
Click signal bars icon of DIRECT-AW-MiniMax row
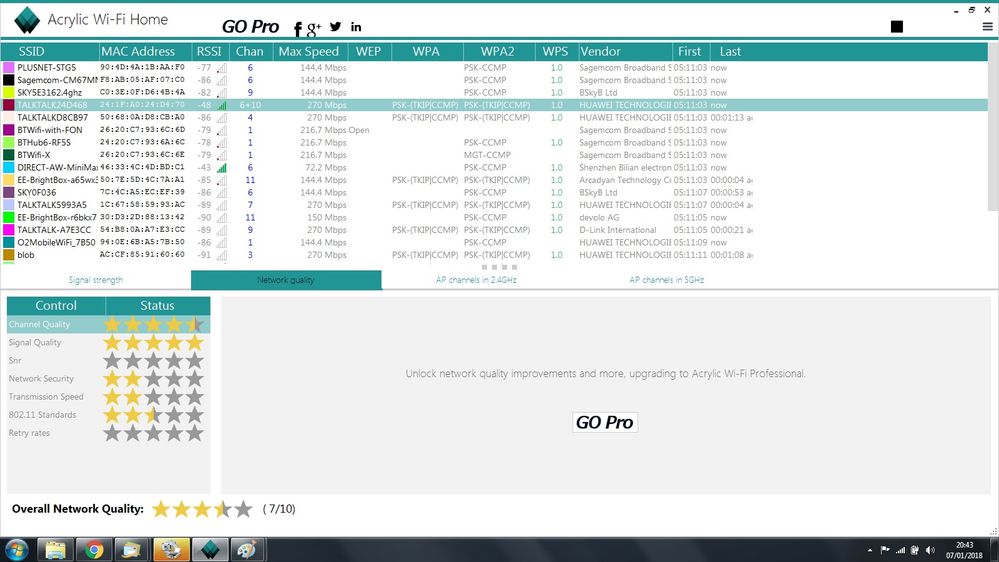(222, 168)
